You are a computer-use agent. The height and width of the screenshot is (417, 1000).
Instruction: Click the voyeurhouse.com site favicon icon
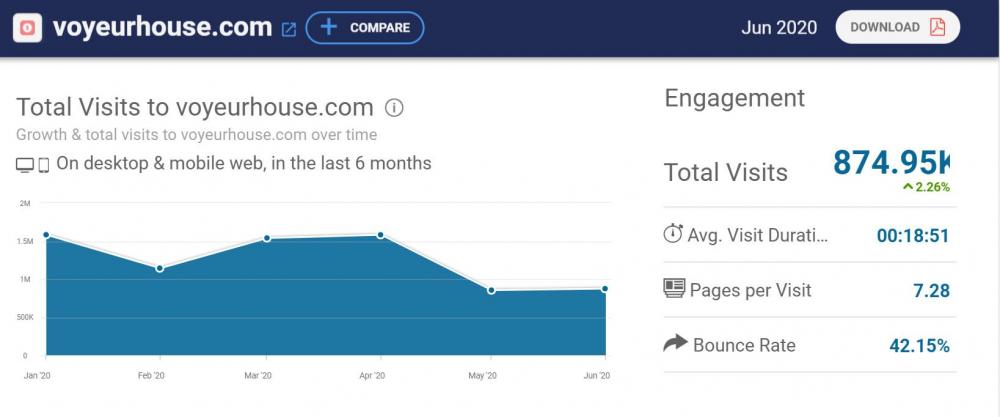(27, 28)
